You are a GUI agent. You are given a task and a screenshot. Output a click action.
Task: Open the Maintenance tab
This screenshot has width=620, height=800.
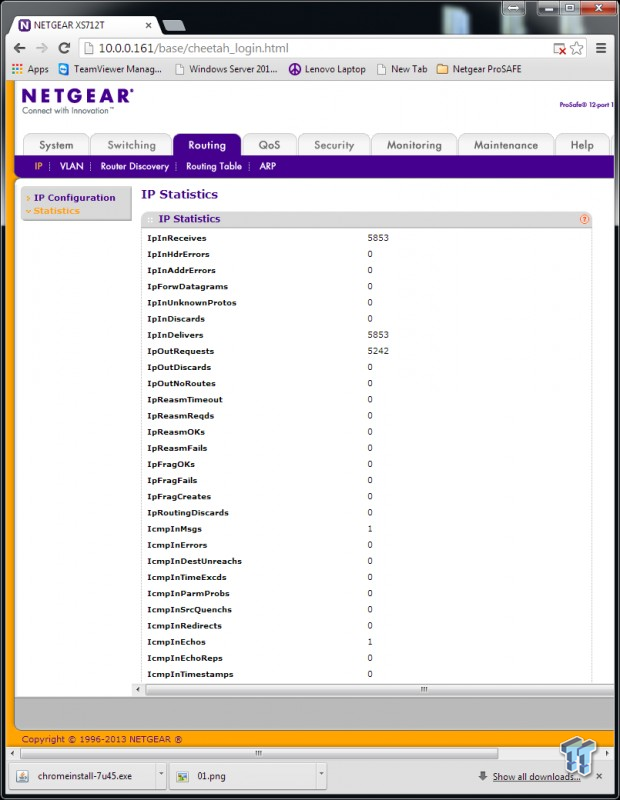[x=506, y=145]
